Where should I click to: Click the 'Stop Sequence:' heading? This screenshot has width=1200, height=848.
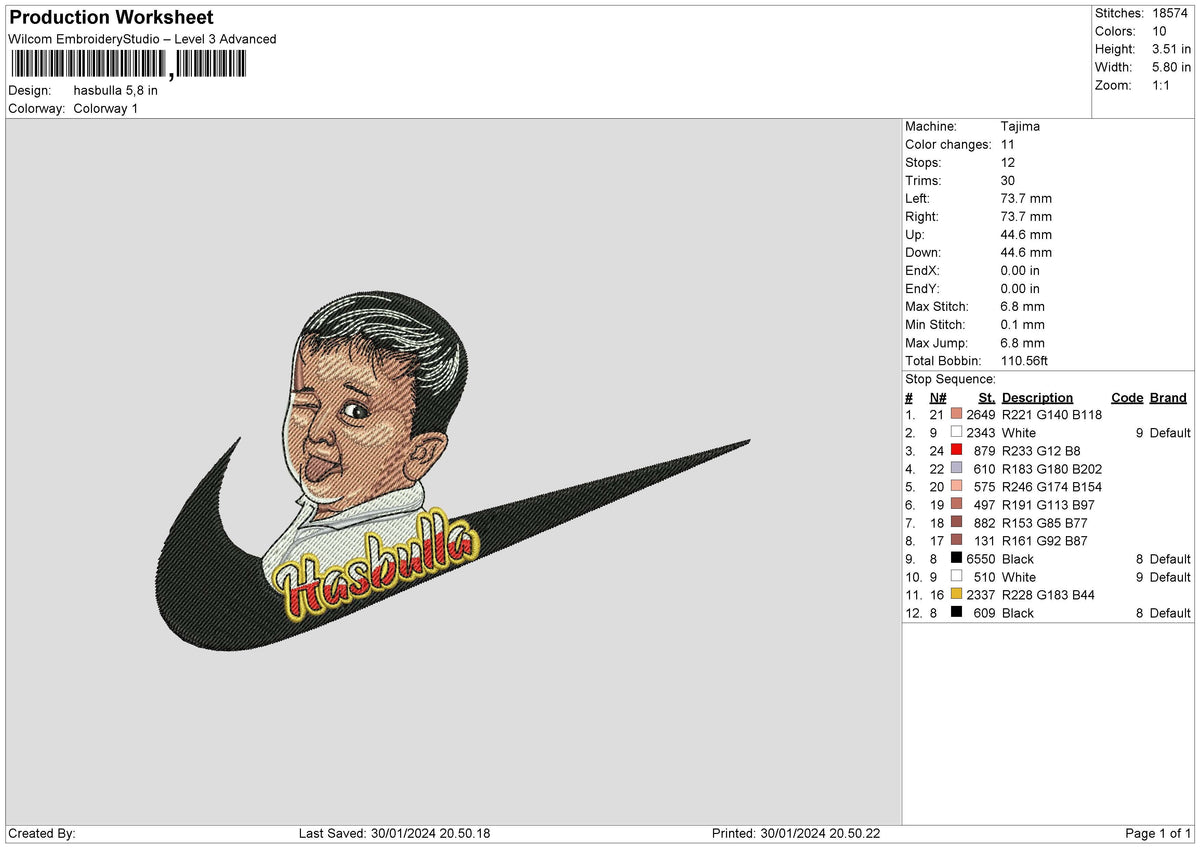(950, 379)
